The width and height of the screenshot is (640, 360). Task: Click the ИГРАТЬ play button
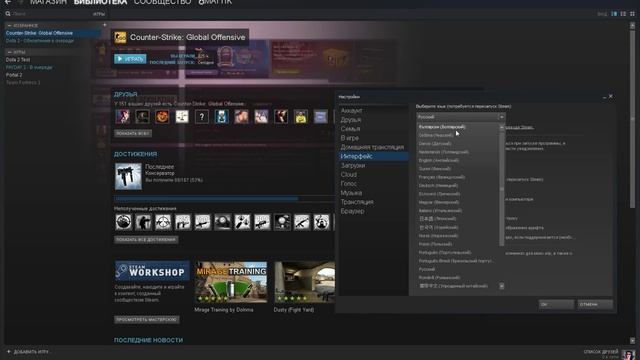pos(130,59)
